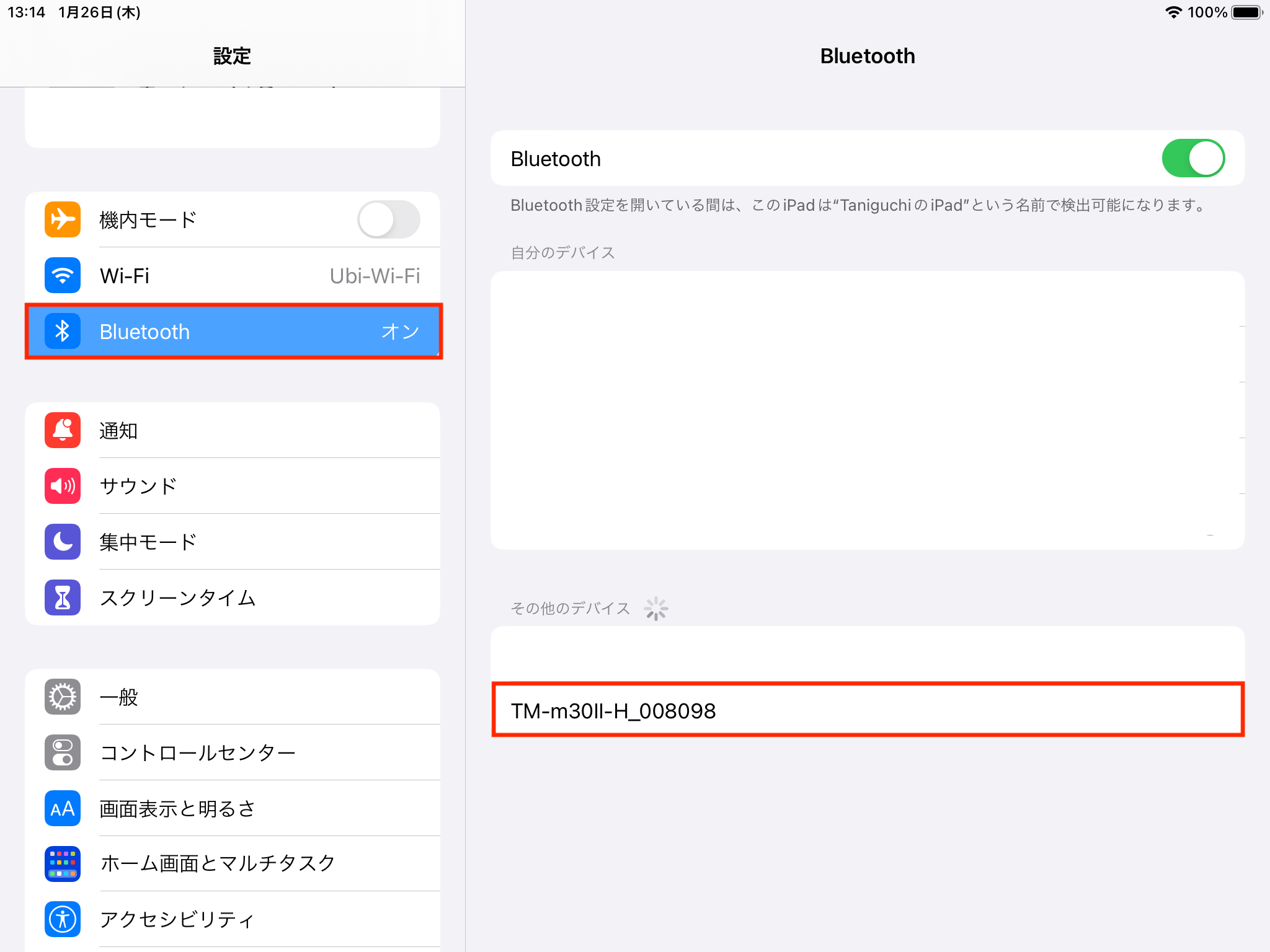Image resolution: width=1270 pixels, height=952 pixels.
Task: Select the 集中モード settings row
Action: (233, 542)
